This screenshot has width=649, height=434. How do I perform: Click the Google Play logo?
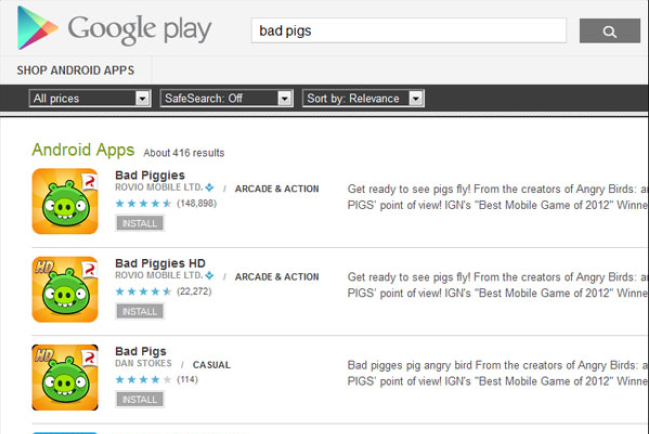(115, 29)
